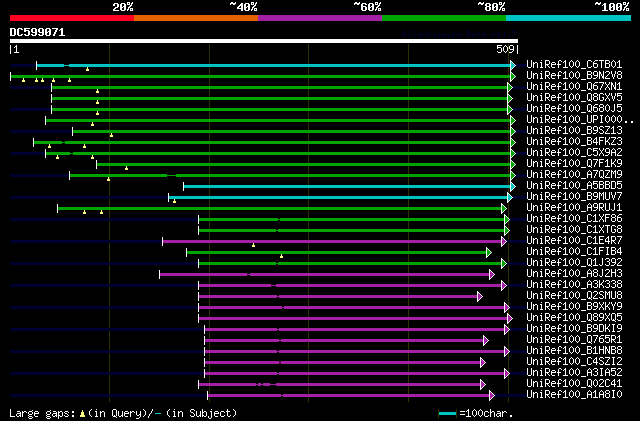Select the UniRef100_Q765R1 label
Screen dimensions: 640x421
coord(574,340)
